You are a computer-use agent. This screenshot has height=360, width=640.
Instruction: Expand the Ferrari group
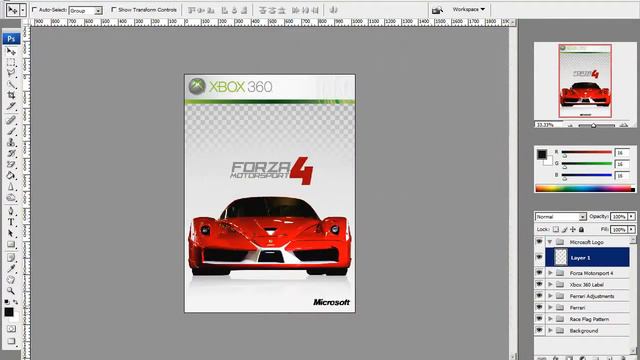(x=550, y=307)
